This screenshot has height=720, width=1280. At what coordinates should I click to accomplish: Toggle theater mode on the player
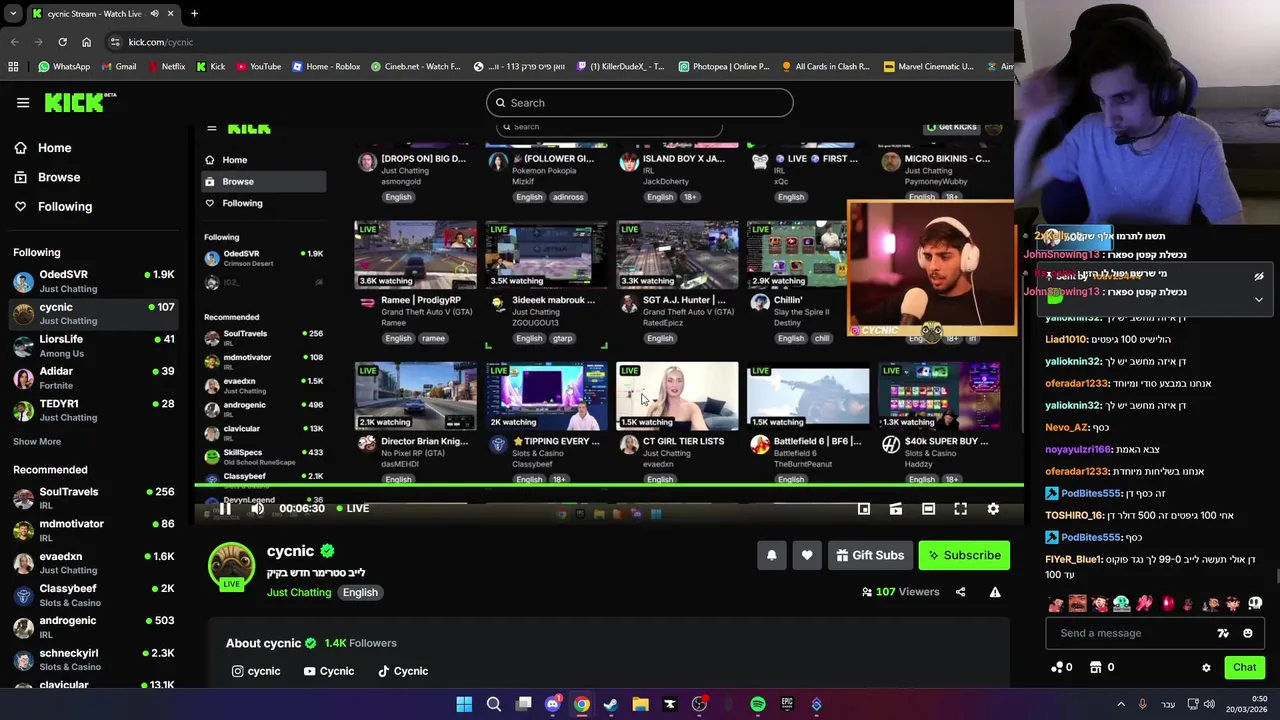(928, 509)
